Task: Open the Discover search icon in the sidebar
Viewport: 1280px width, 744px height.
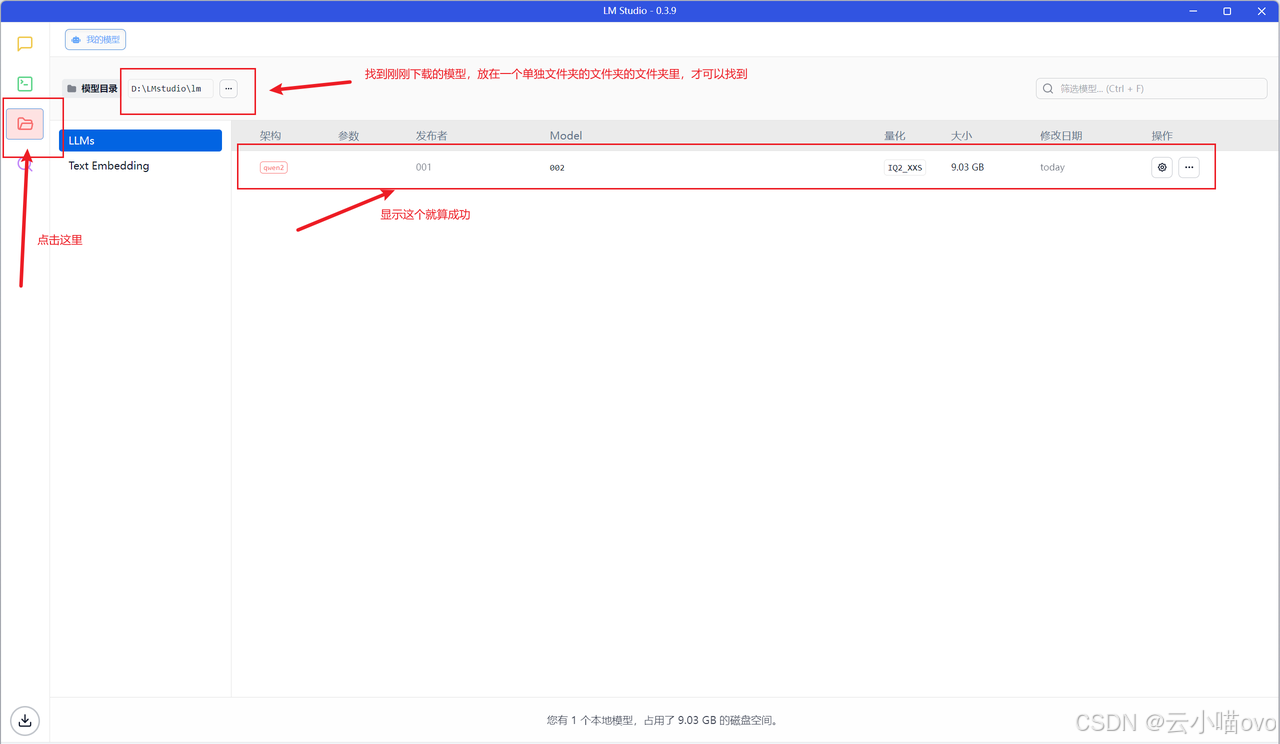Action: point(25,165)
